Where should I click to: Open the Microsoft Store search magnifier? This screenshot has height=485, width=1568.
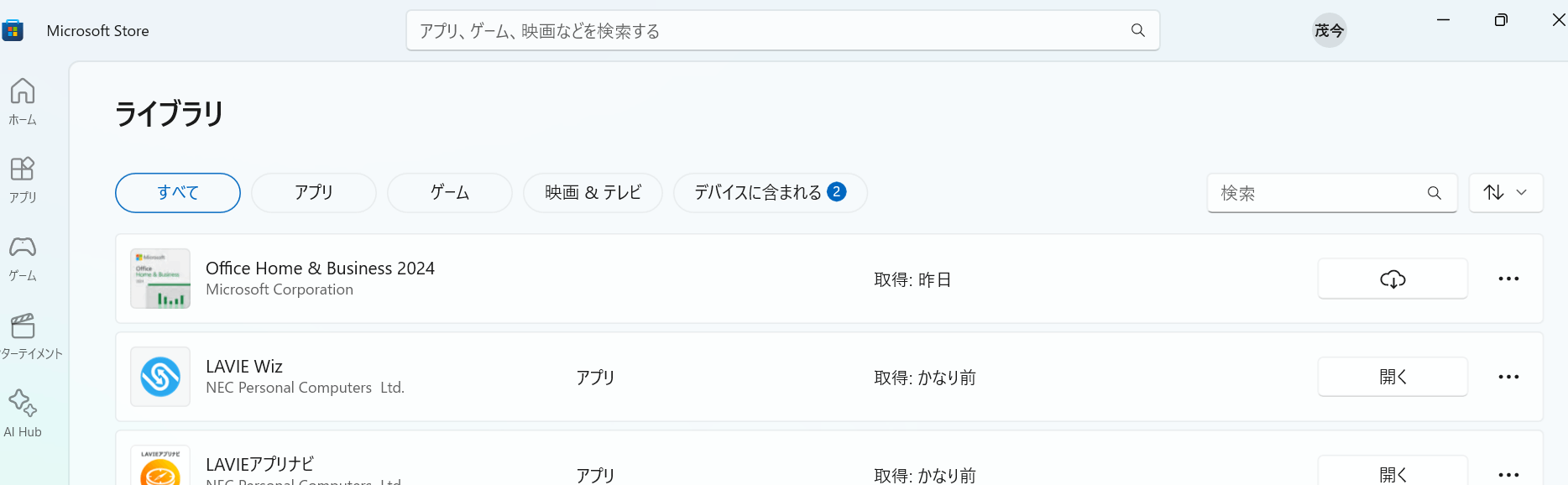[x=1137, y=29]
